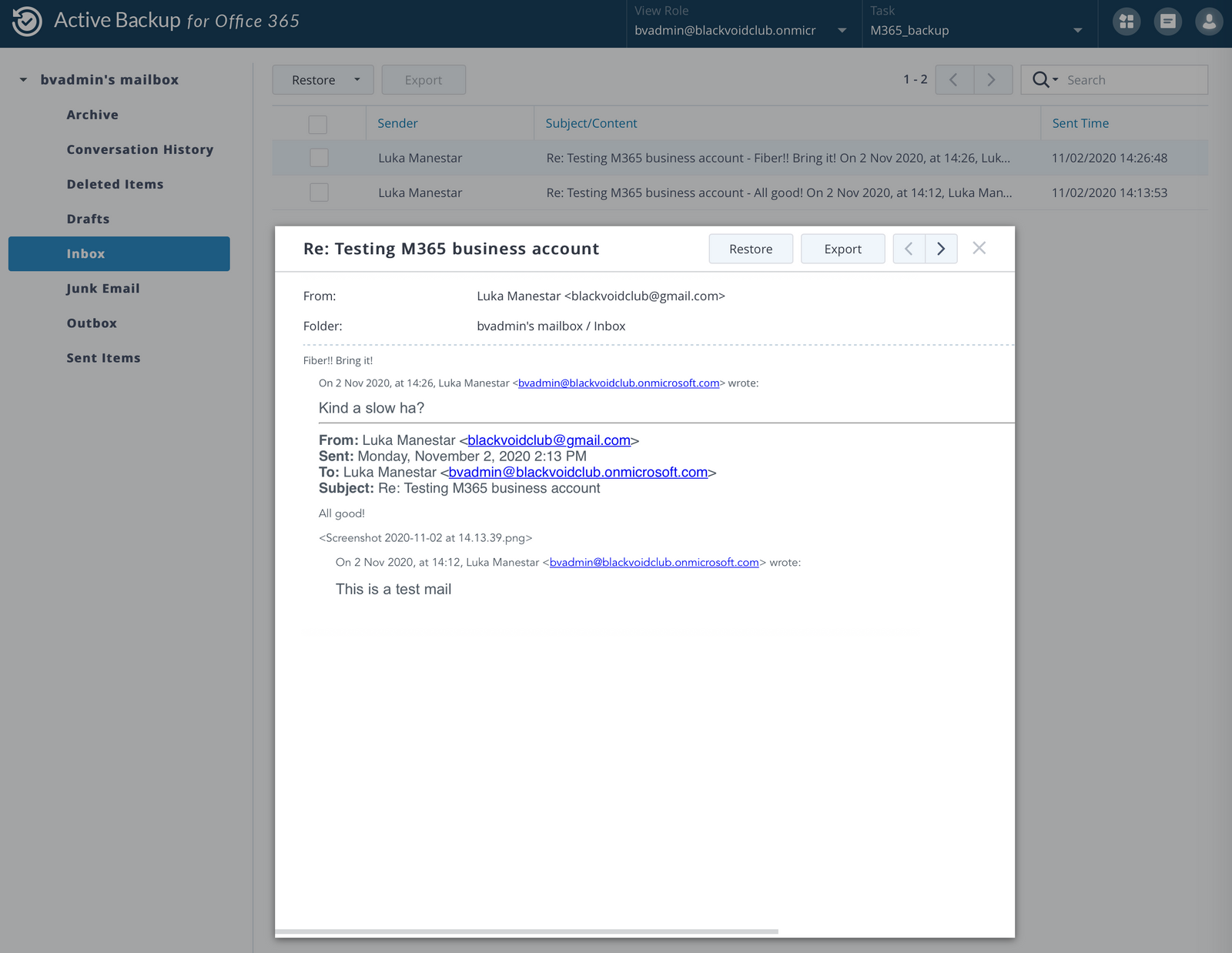Click the toolbar Export button
The width and height of the screenshot is (1232, 953).
pyautogui.click(x=423, y=80)
